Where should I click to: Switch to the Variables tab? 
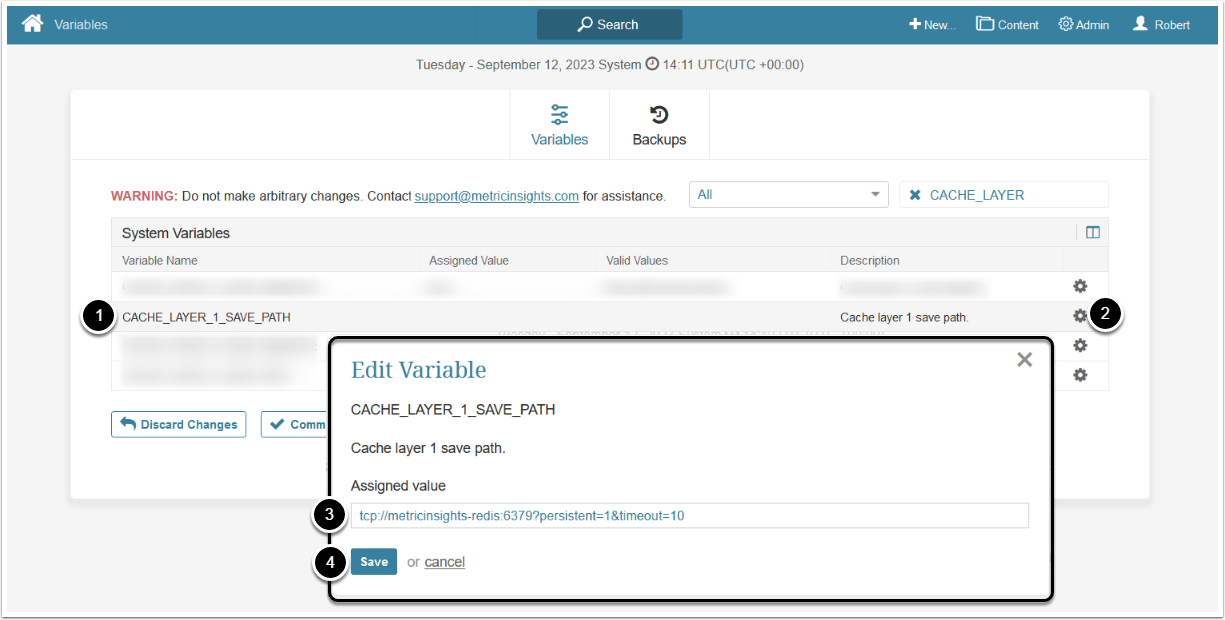pos(560,125)
